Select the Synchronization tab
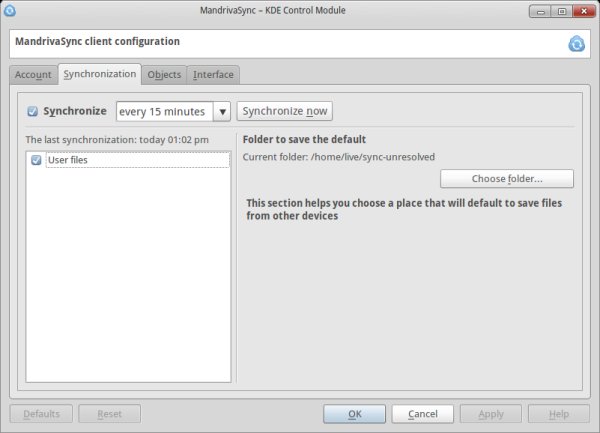Image resolution: width=600 pixels, height=433 pixels. 99,74
